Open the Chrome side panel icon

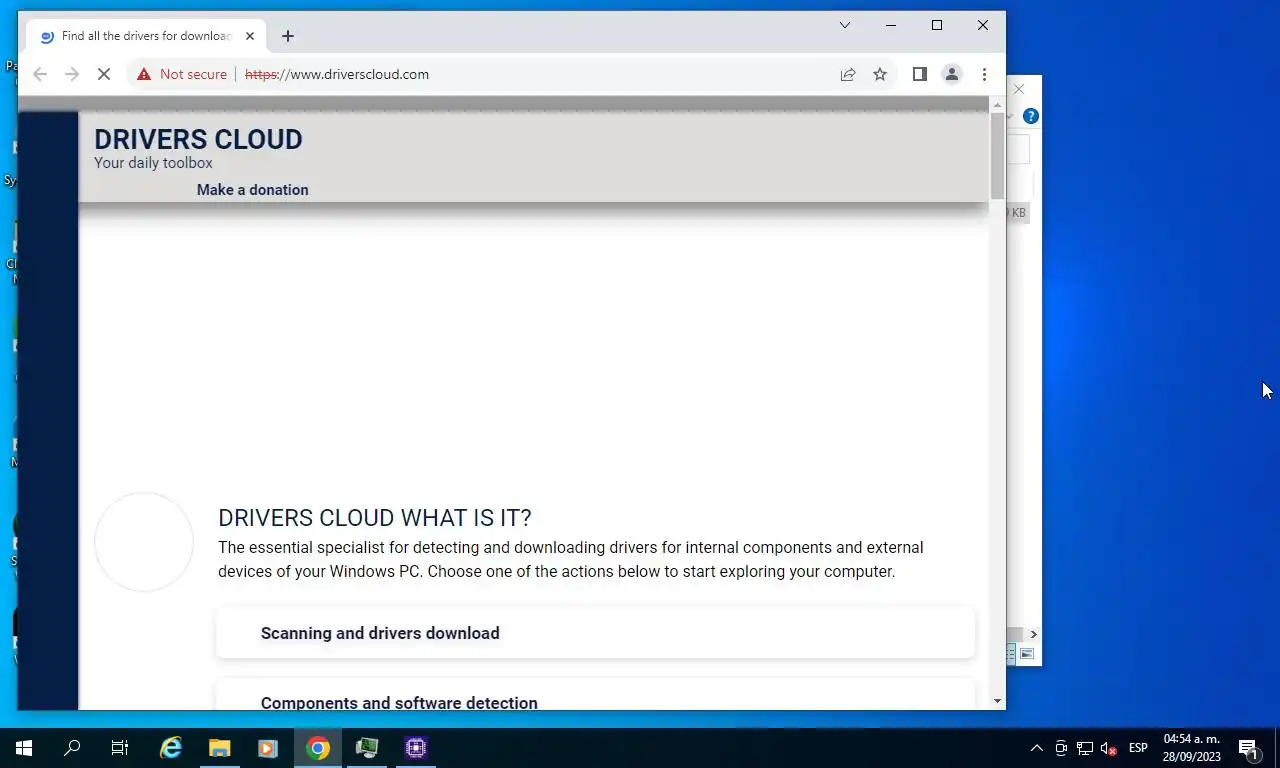920,74
